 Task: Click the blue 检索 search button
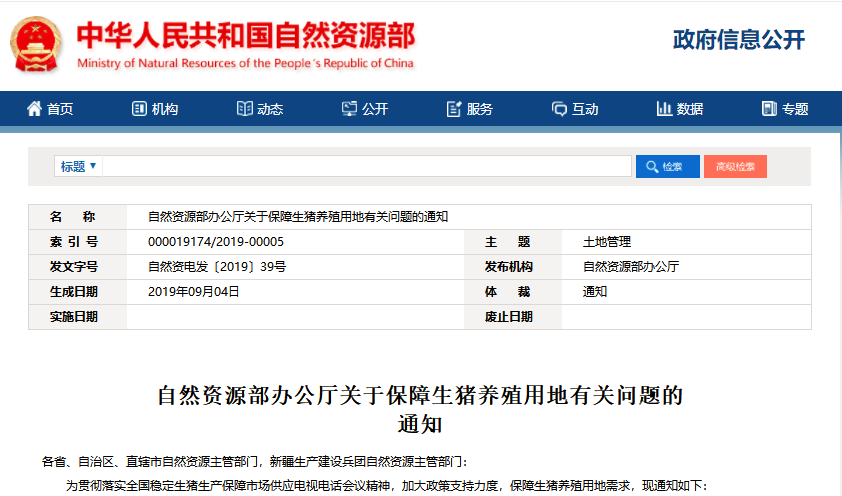(667, 166)
